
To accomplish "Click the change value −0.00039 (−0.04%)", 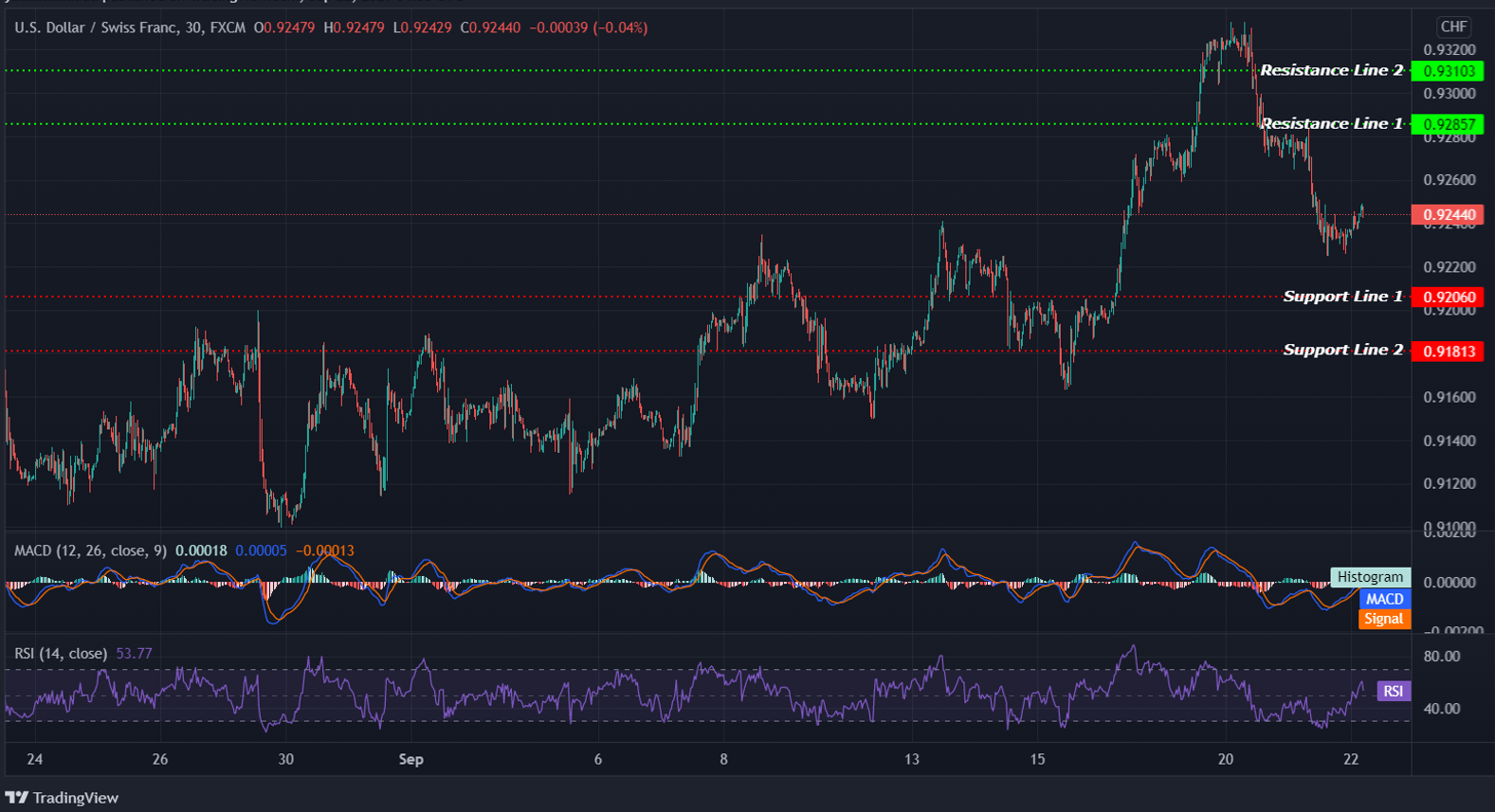I will [588, 27].
